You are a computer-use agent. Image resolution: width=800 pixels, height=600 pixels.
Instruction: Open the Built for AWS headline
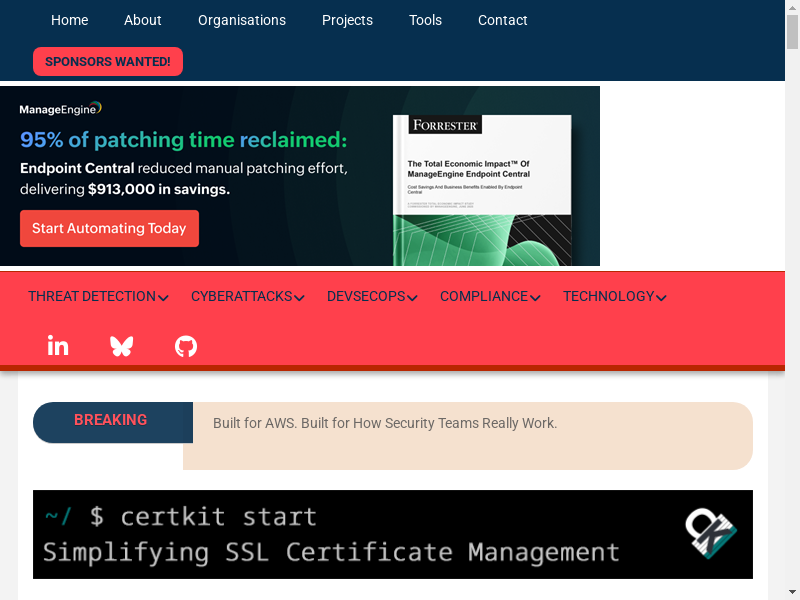pos(385,423)
